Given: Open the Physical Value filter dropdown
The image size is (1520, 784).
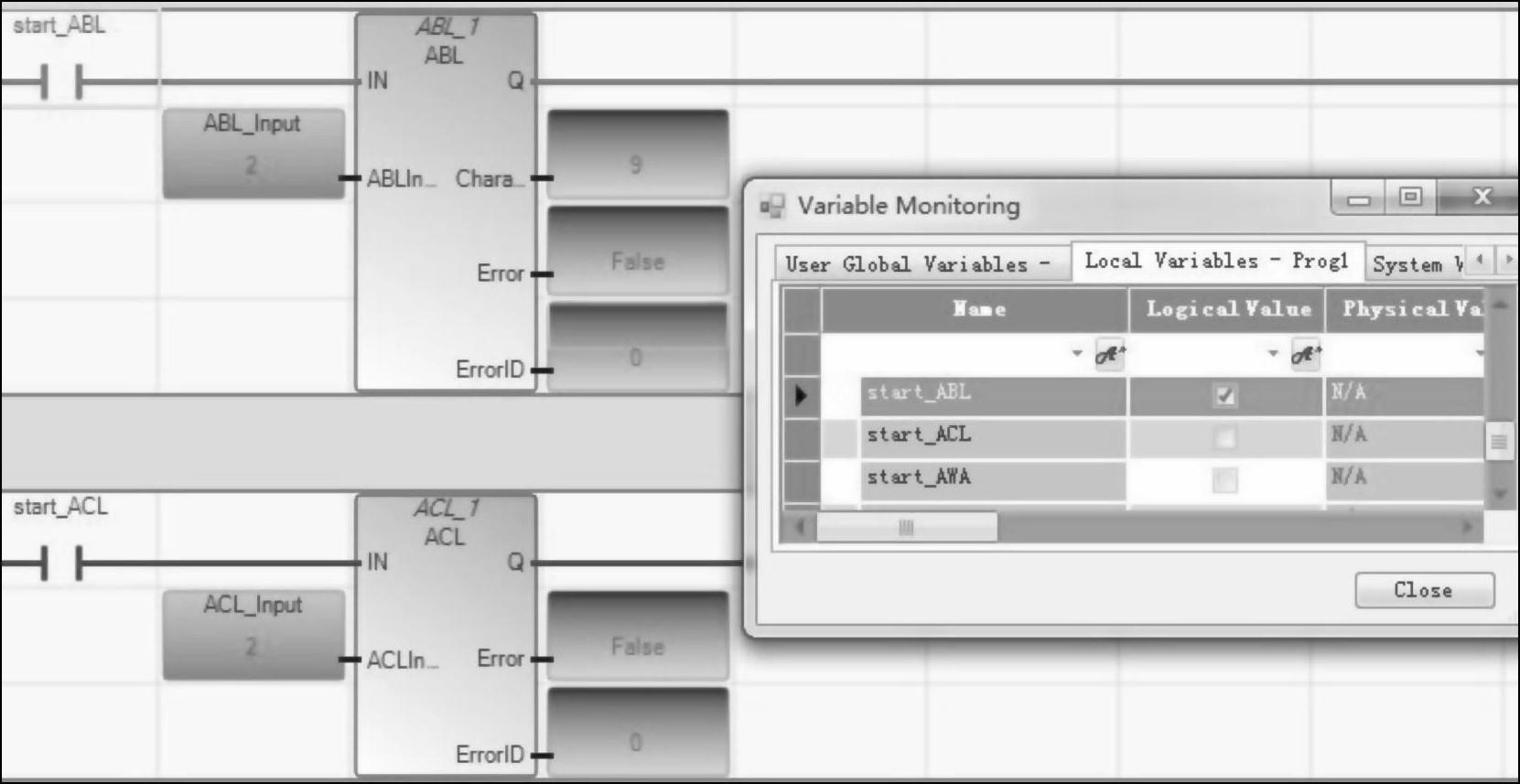Looking at the screenshot, I should click(1479, 354).
